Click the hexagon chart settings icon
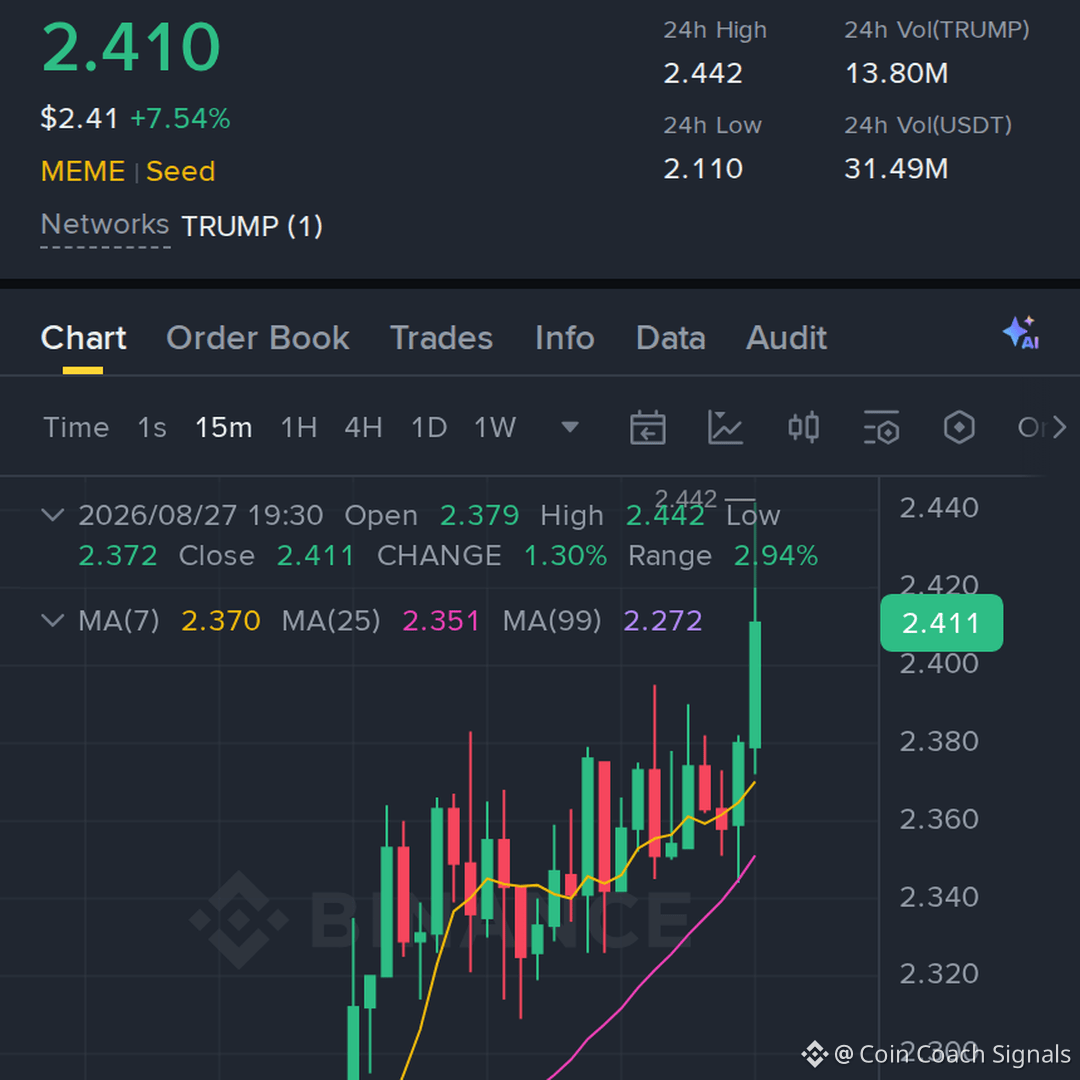Image resolution: width=1080 pixels, height=1080 pixels. tap(959, 428)
